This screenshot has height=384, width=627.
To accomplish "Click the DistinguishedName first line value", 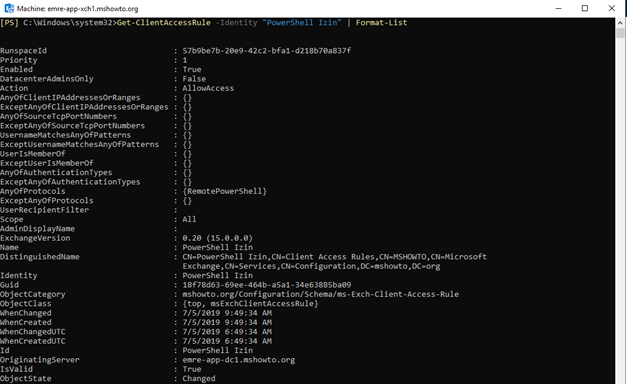I will click(x=334, y=257).
